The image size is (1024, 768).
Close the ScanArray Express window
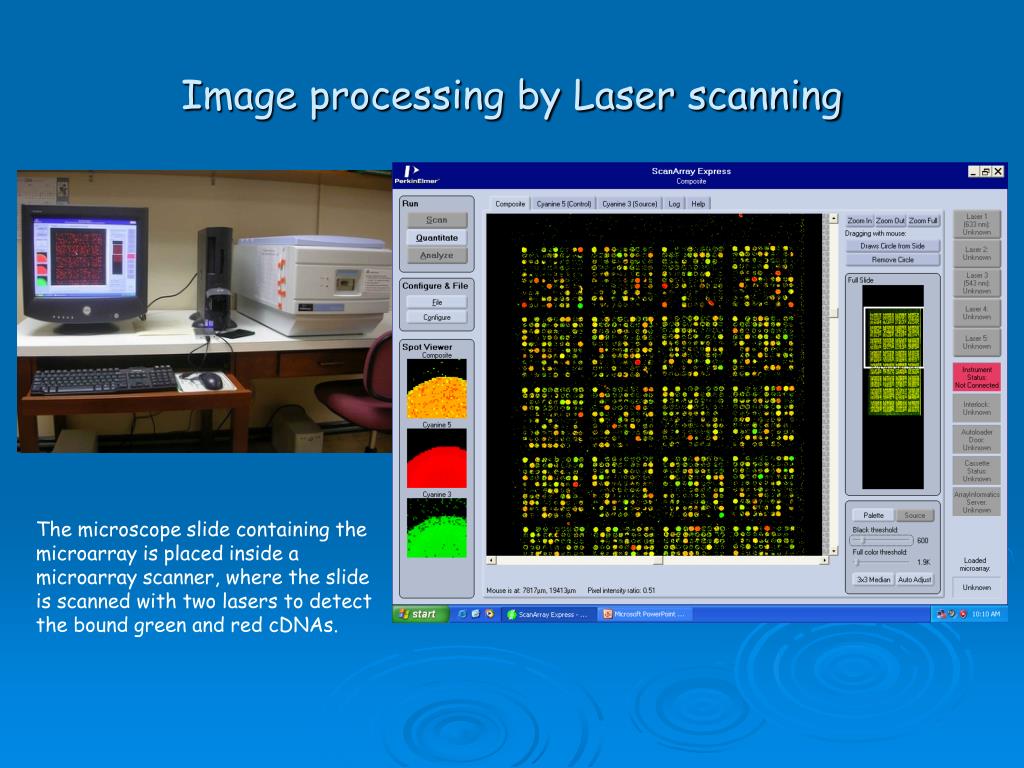998,171
